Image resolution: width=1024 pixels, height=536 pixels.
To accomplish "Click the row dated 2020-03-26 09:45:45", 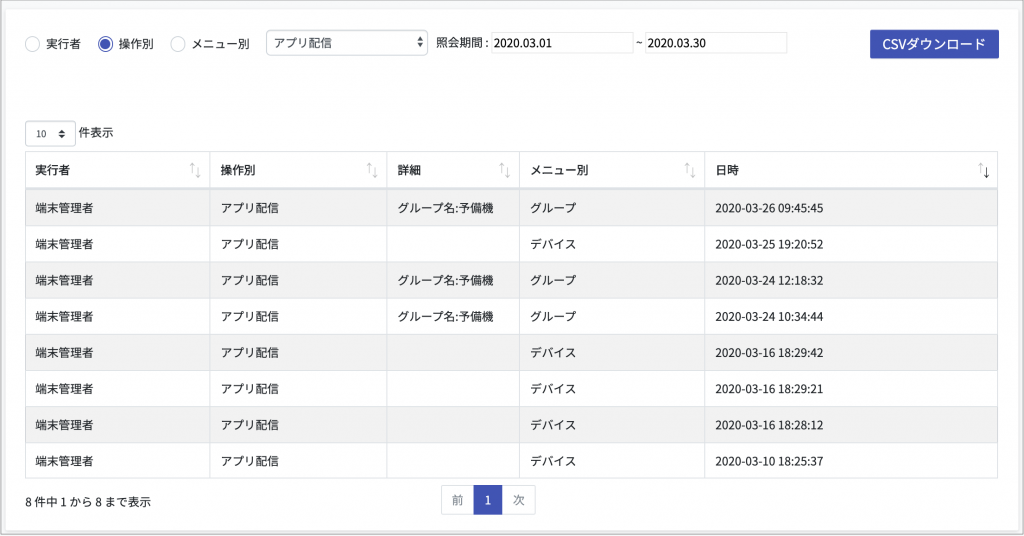I will pyautogui.click(x=511, y=208).
